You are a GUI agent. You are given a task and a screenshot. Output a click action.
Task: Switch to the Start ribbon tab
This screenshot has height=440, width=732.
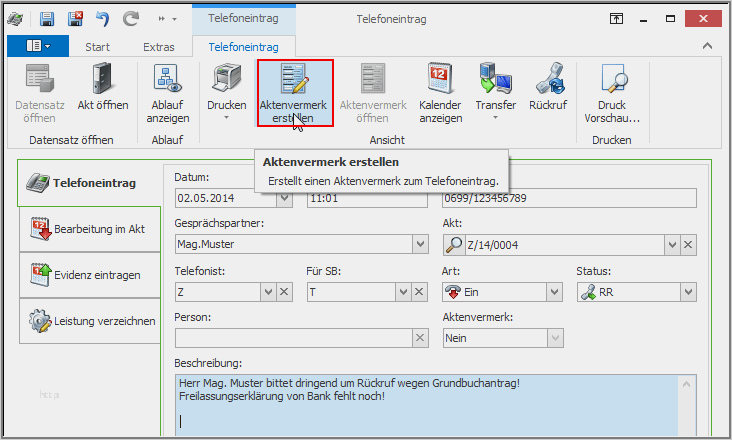pyautogui.click(x=98, y=47)
